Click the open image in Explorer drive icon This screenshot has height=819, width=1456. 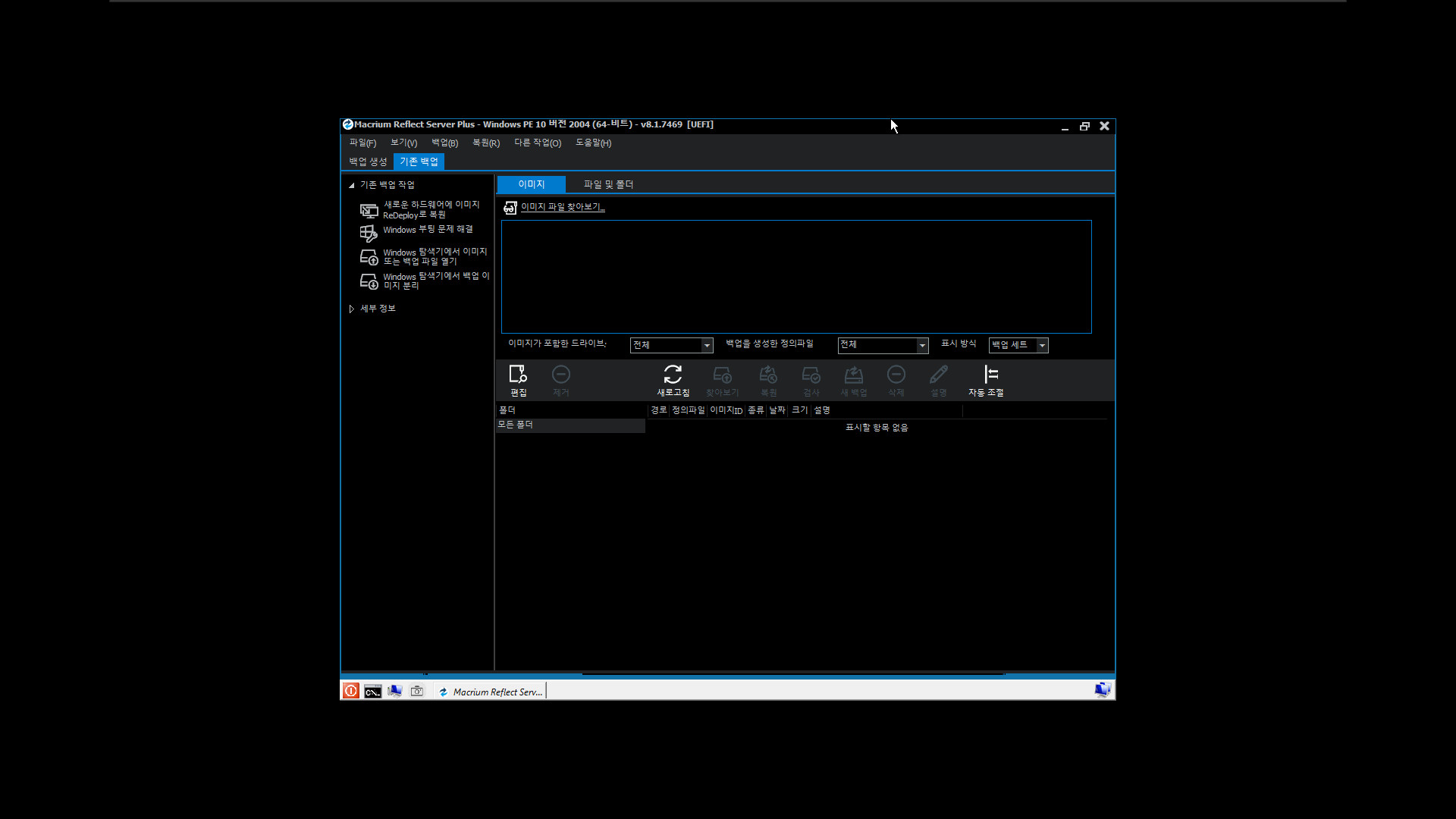point(369,257)
